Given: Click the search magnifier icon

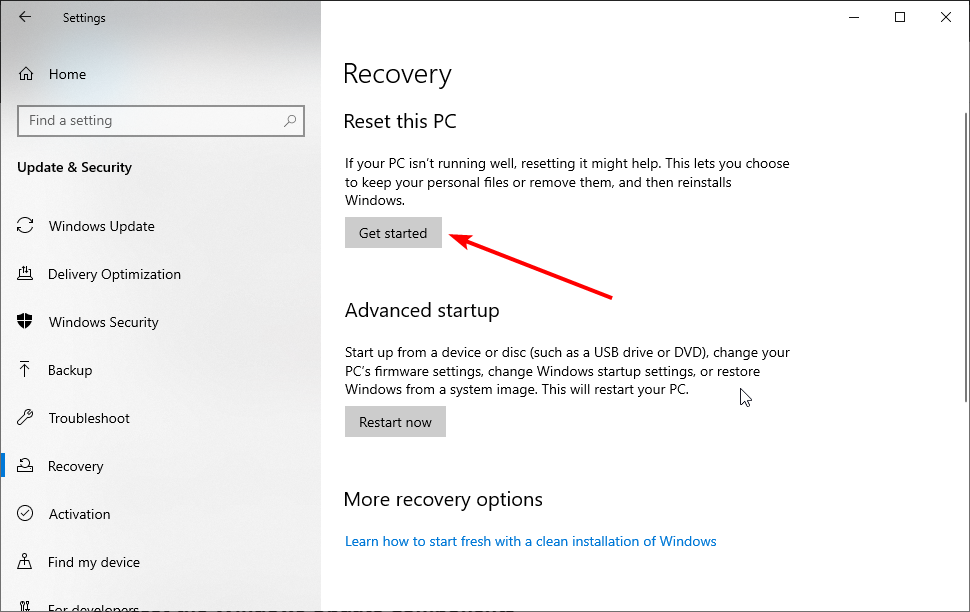Looking at the screenshot, I should click(290, 121).
